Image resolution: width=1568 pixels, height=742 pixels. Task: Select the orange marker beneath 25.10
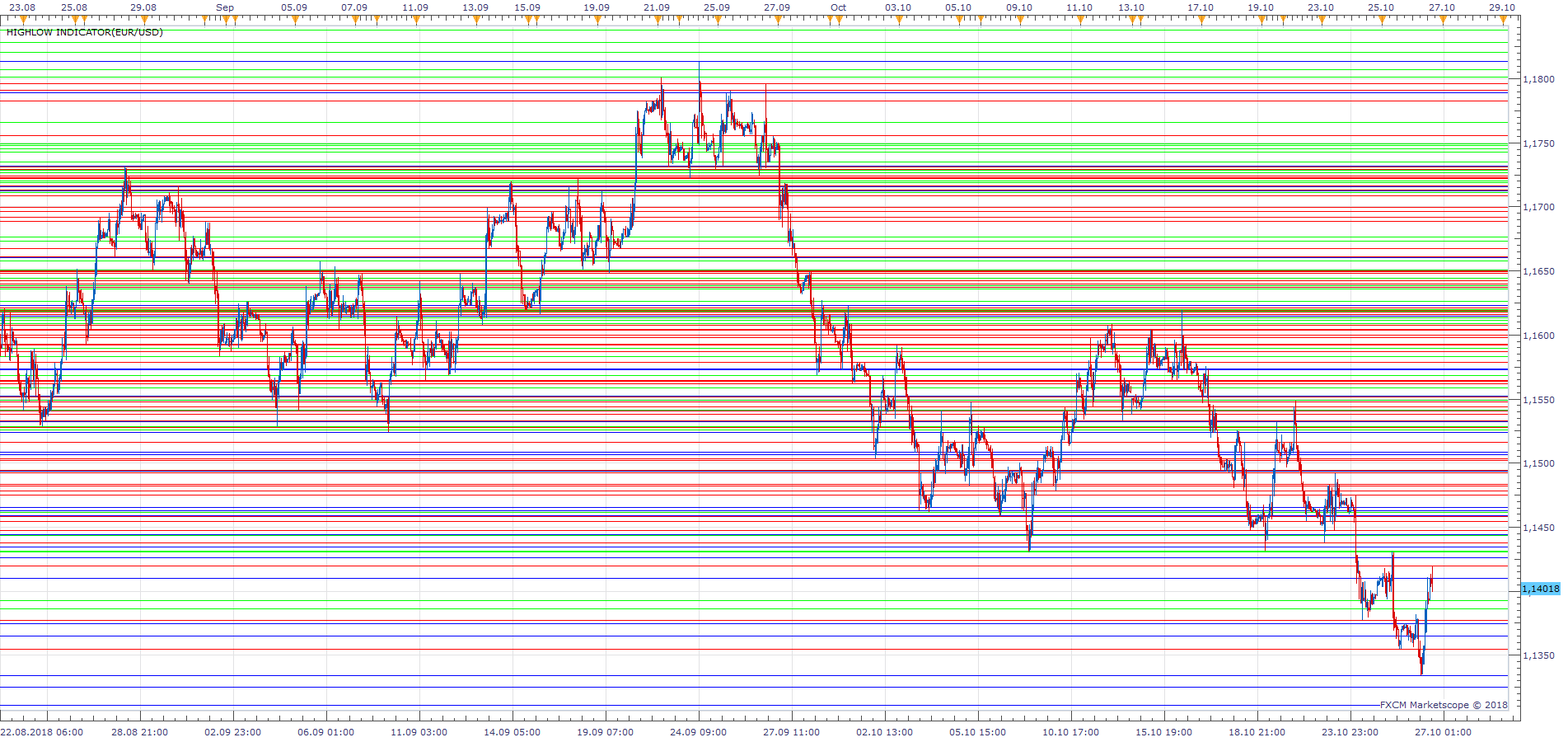[1382, 20]
